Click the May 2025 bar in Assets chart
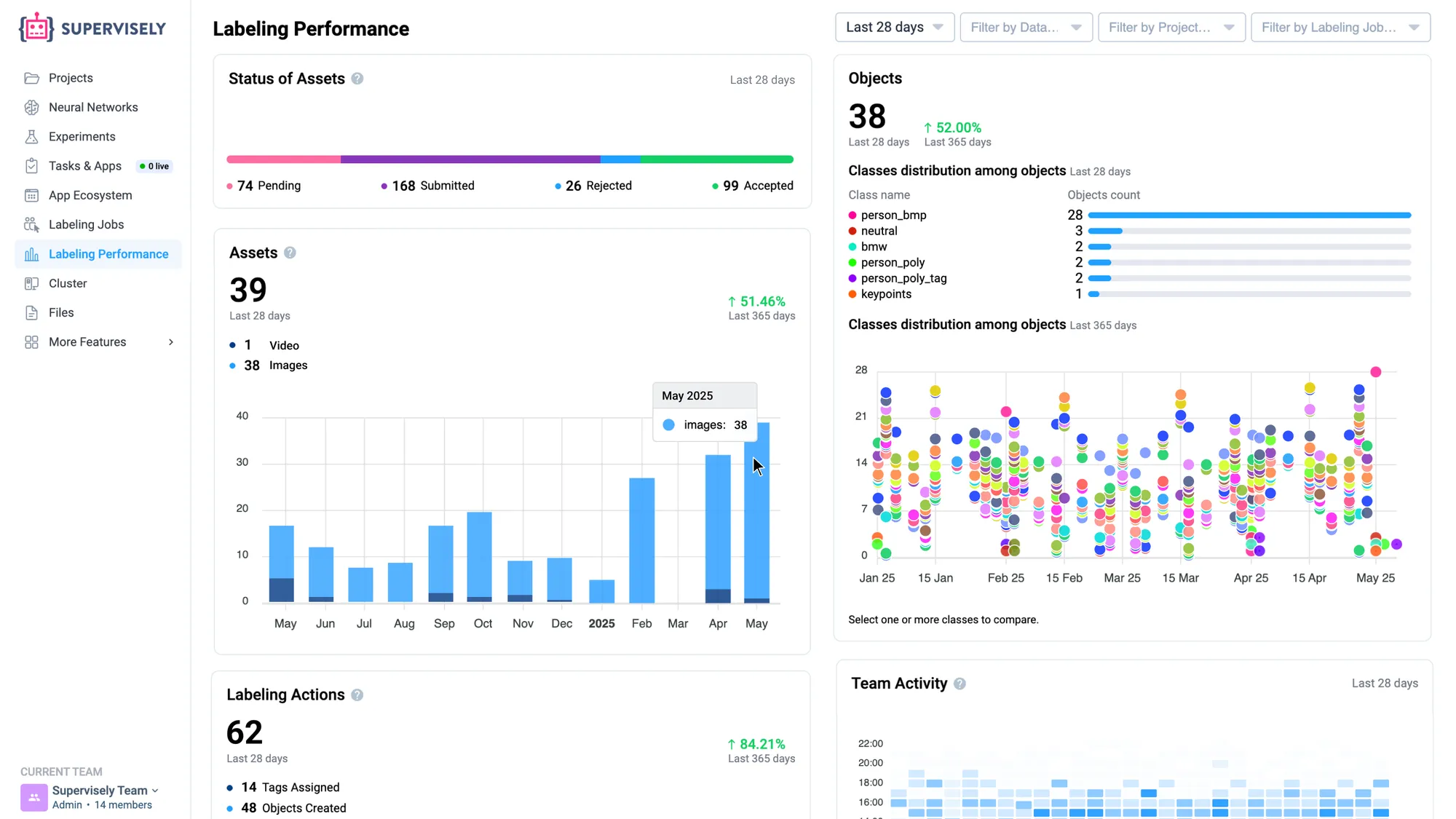The height and width of the screenshot is (819, 1456). point(756,513)
